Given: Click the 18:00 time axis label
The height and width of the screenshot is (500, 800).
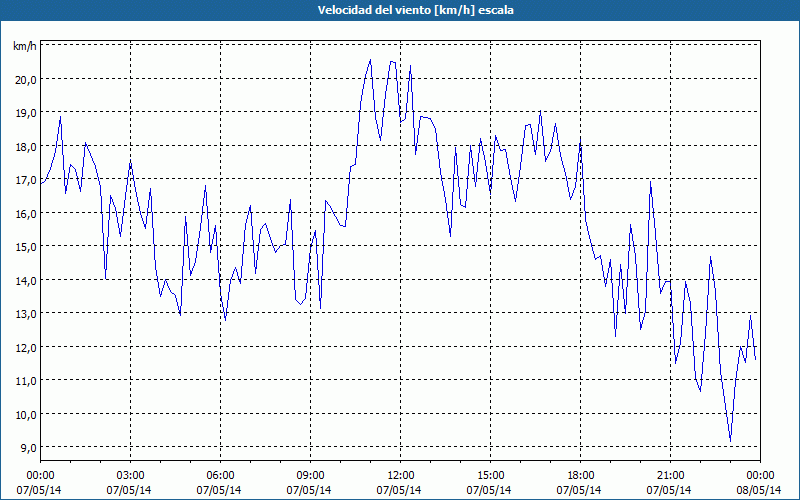Looking at the screenshot, I should click(581, 476).
